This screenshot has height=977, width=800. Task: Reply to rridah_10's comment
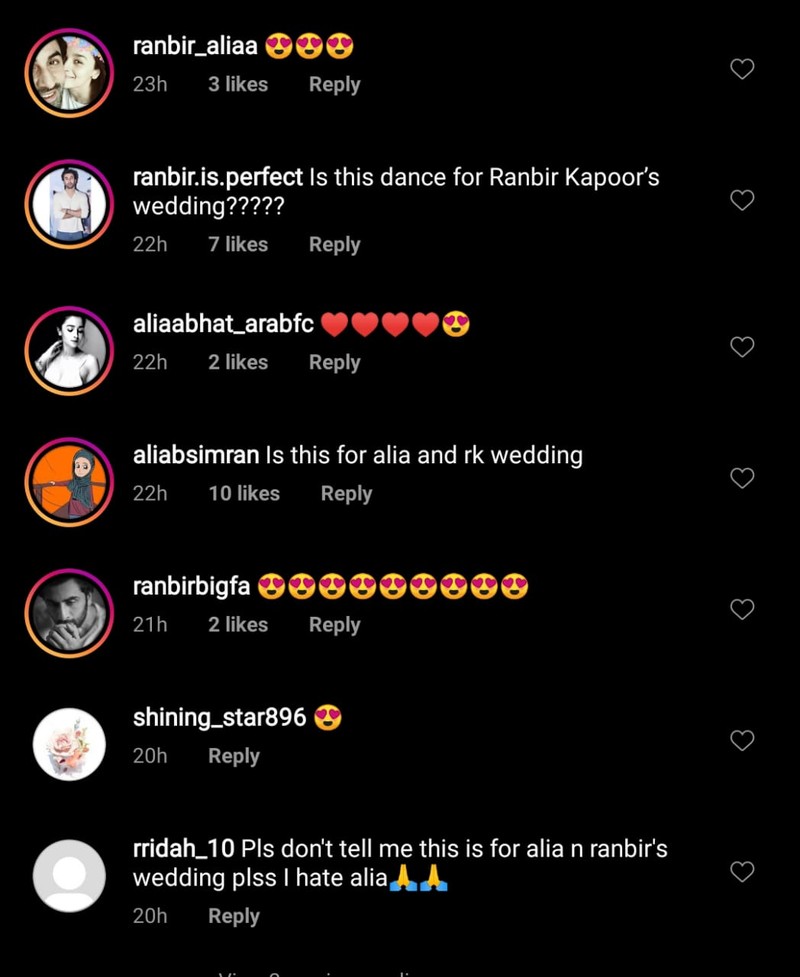233,916
